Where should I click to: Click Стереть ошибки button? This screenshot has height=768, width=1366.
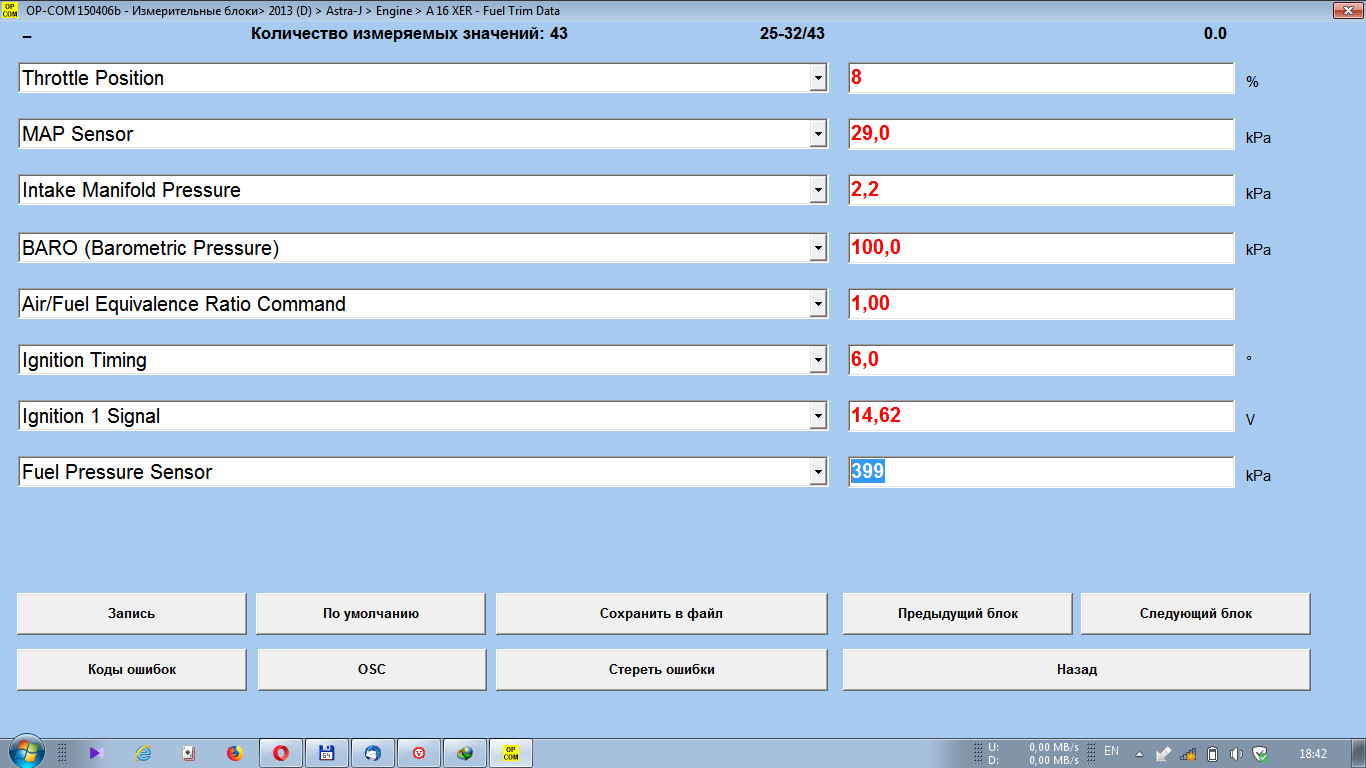(661, 669)
